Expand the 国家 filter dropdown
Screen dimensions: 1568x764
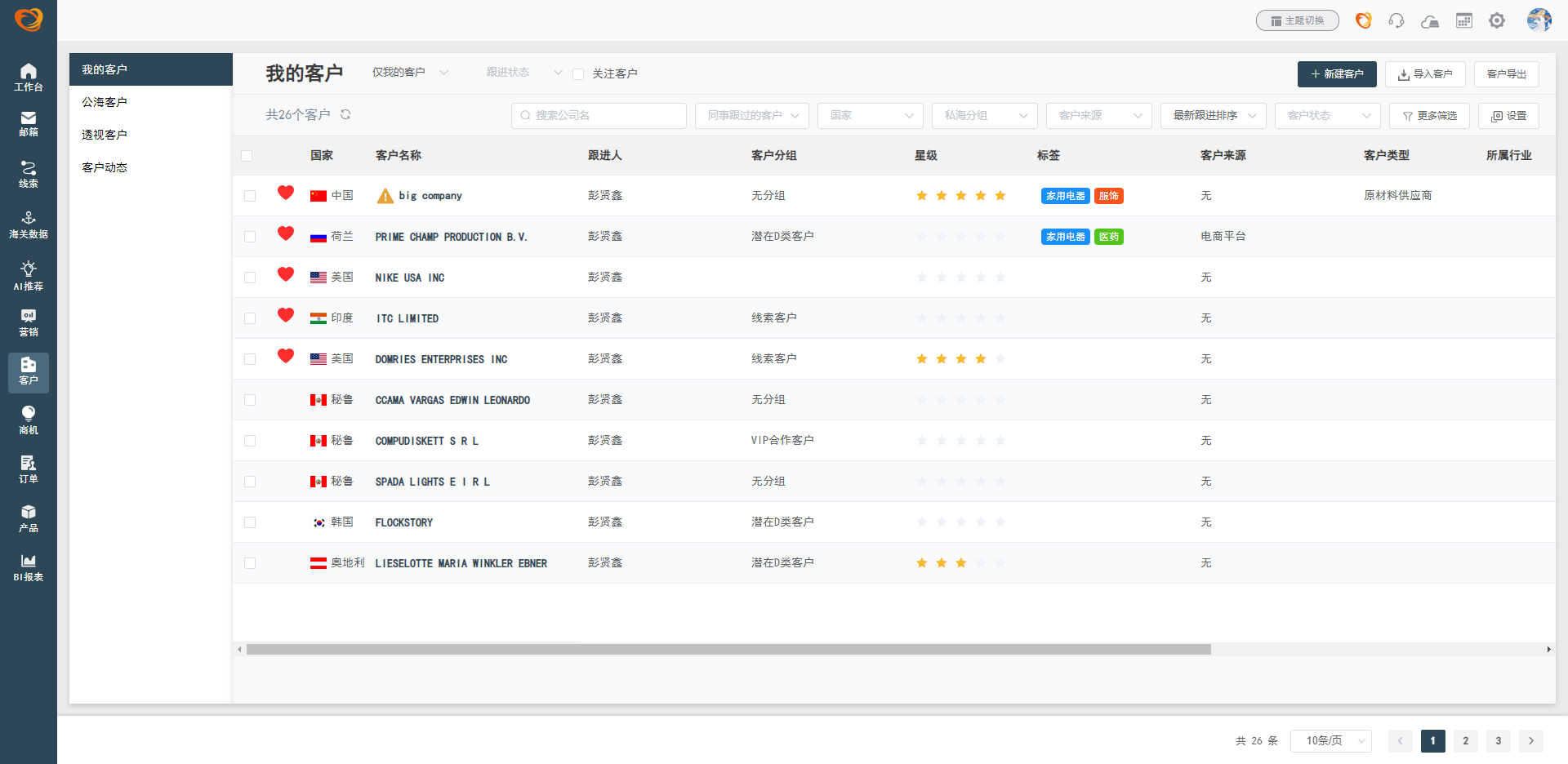click(870, 116)
